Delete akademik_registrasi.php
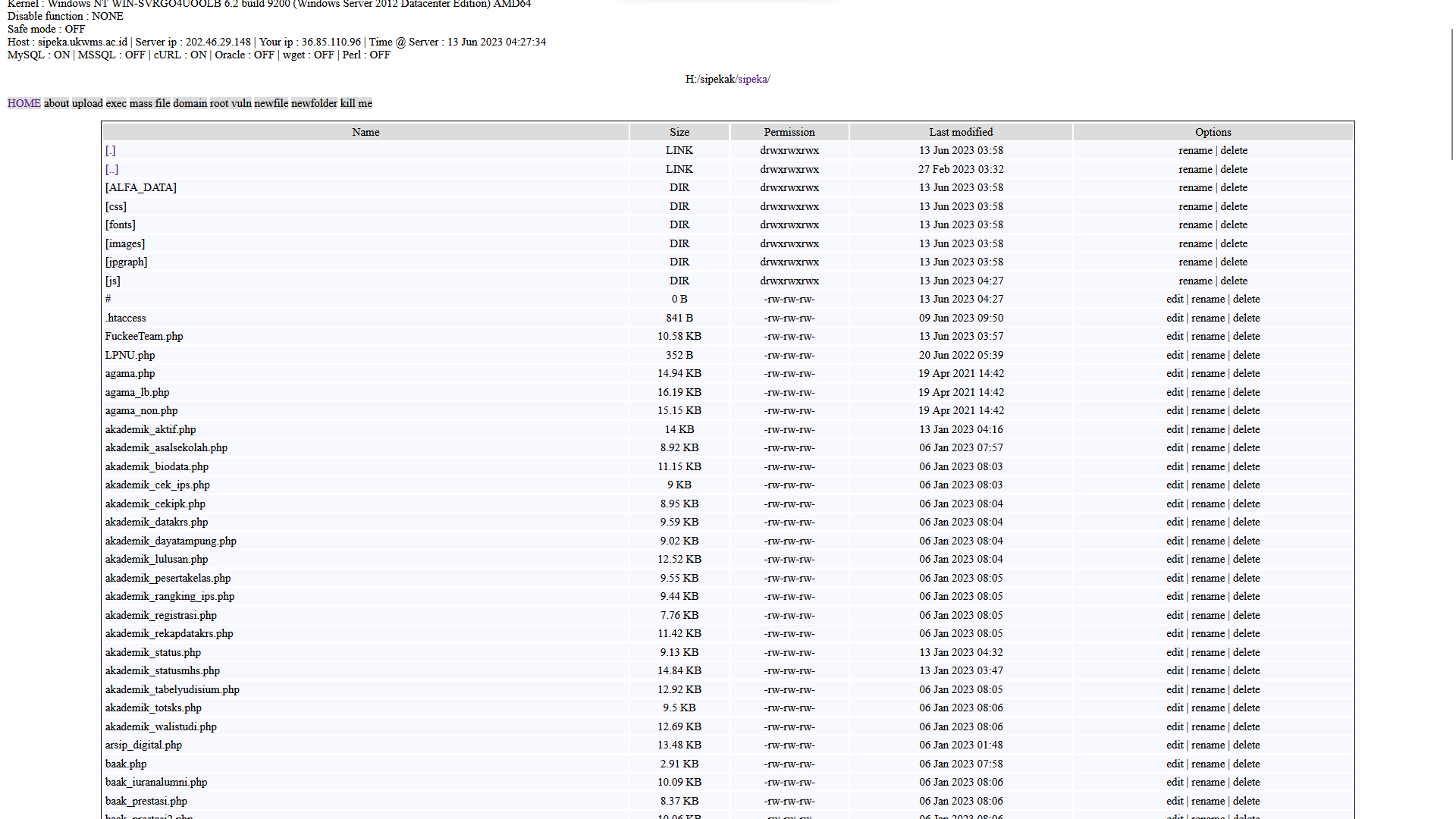1456x819 pixels. 1247,615
